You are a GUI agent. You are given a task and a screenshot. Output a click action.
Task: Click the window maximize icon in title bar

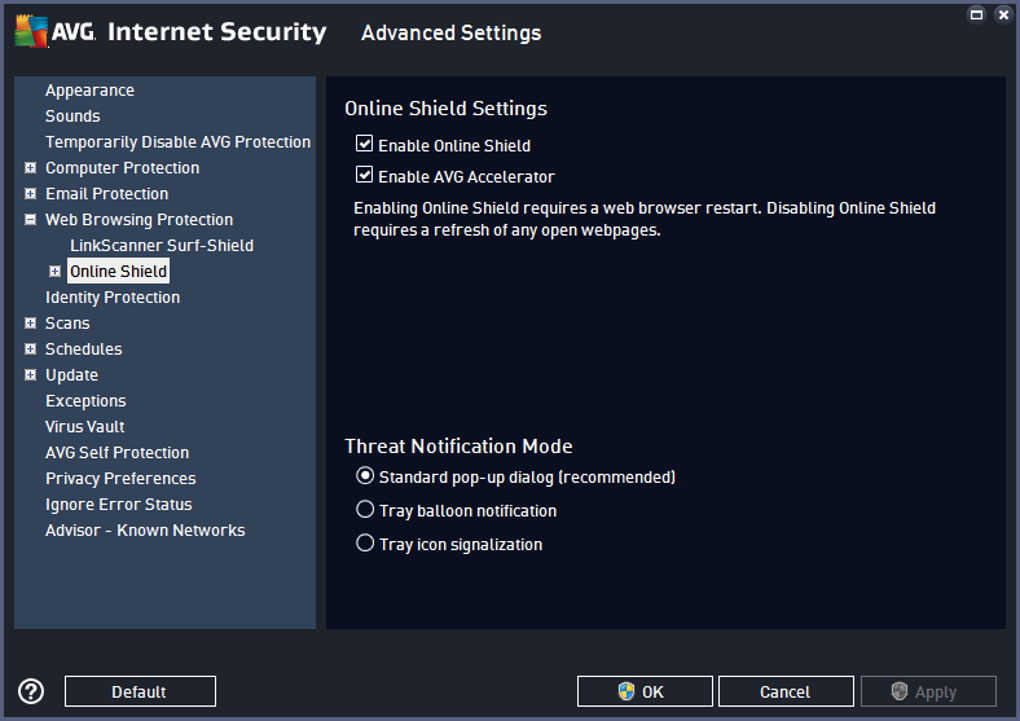(x=977, y=14)
